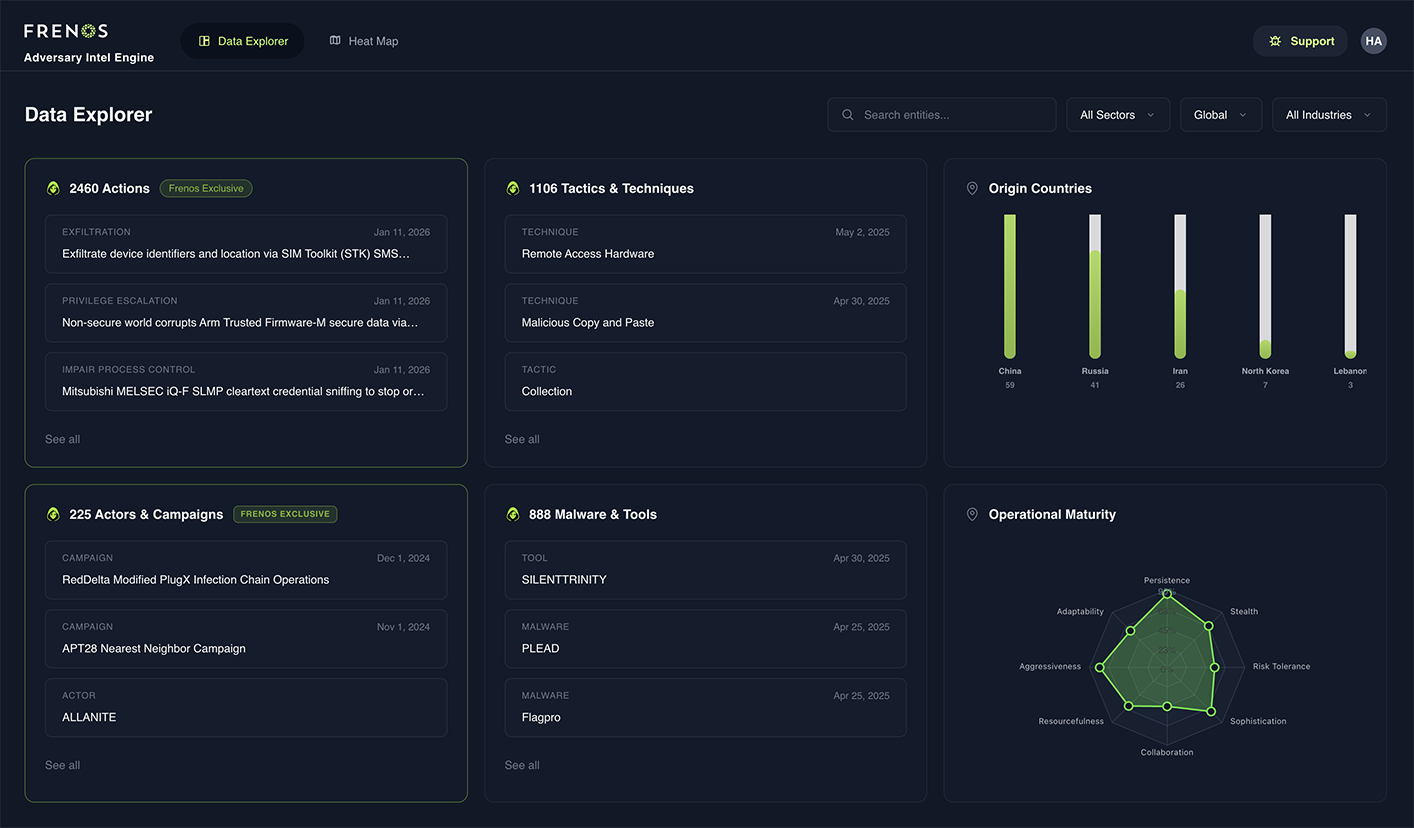Select the globe icon beside 2460 Actions
1414x828 pixels.
tap(52, 188)
